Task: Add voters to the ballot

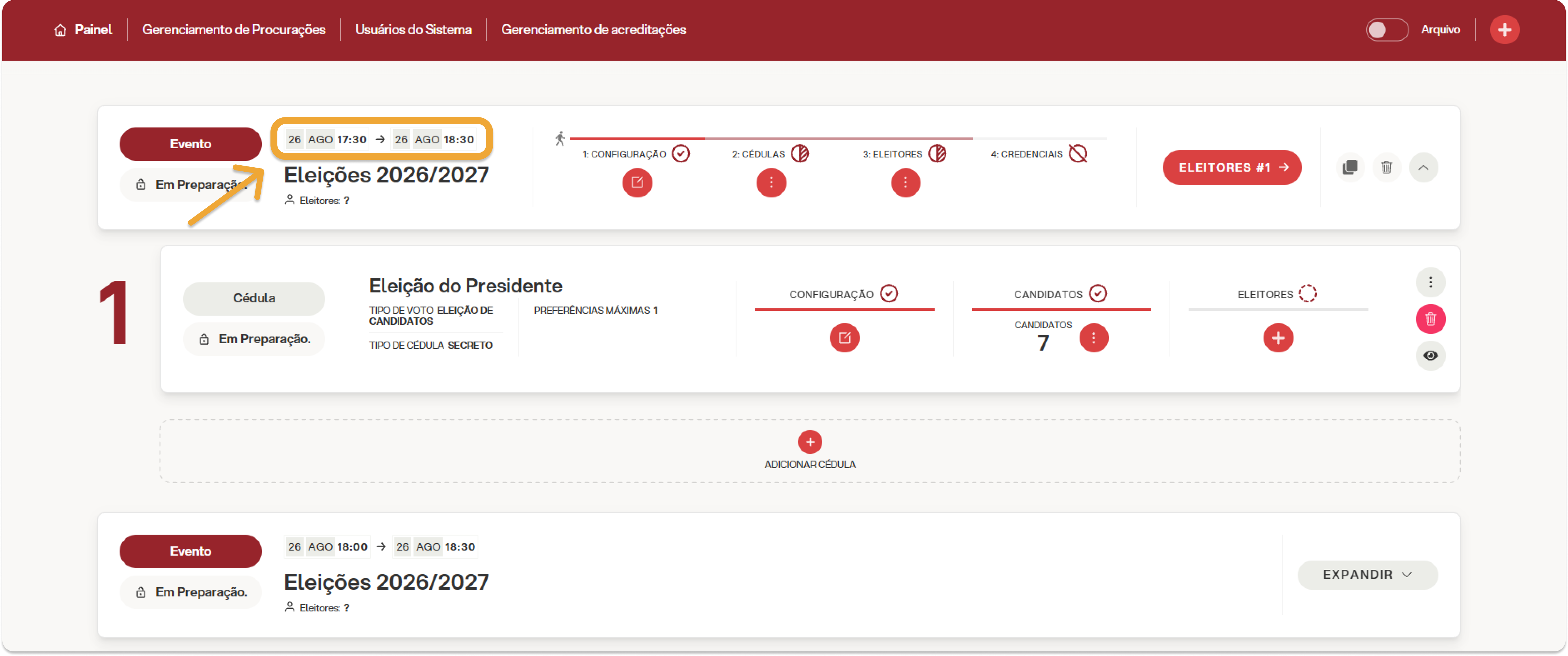Action: click(x=1278, y=338)
